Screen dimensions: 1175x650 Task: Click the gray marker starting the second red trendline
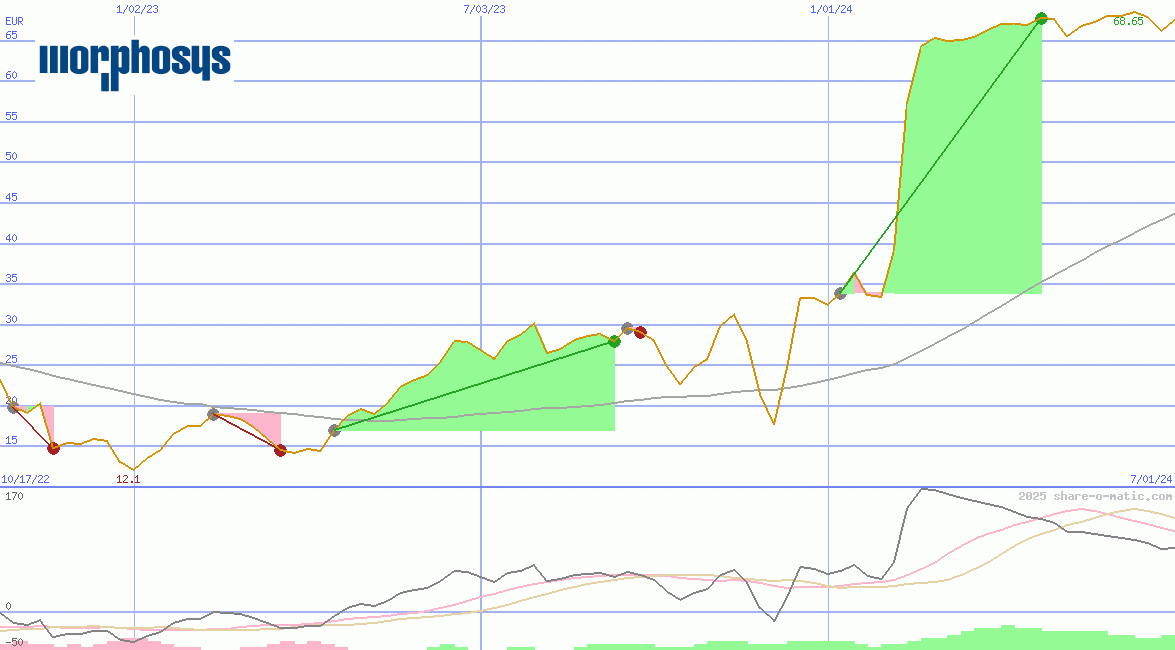click(213, 414)
